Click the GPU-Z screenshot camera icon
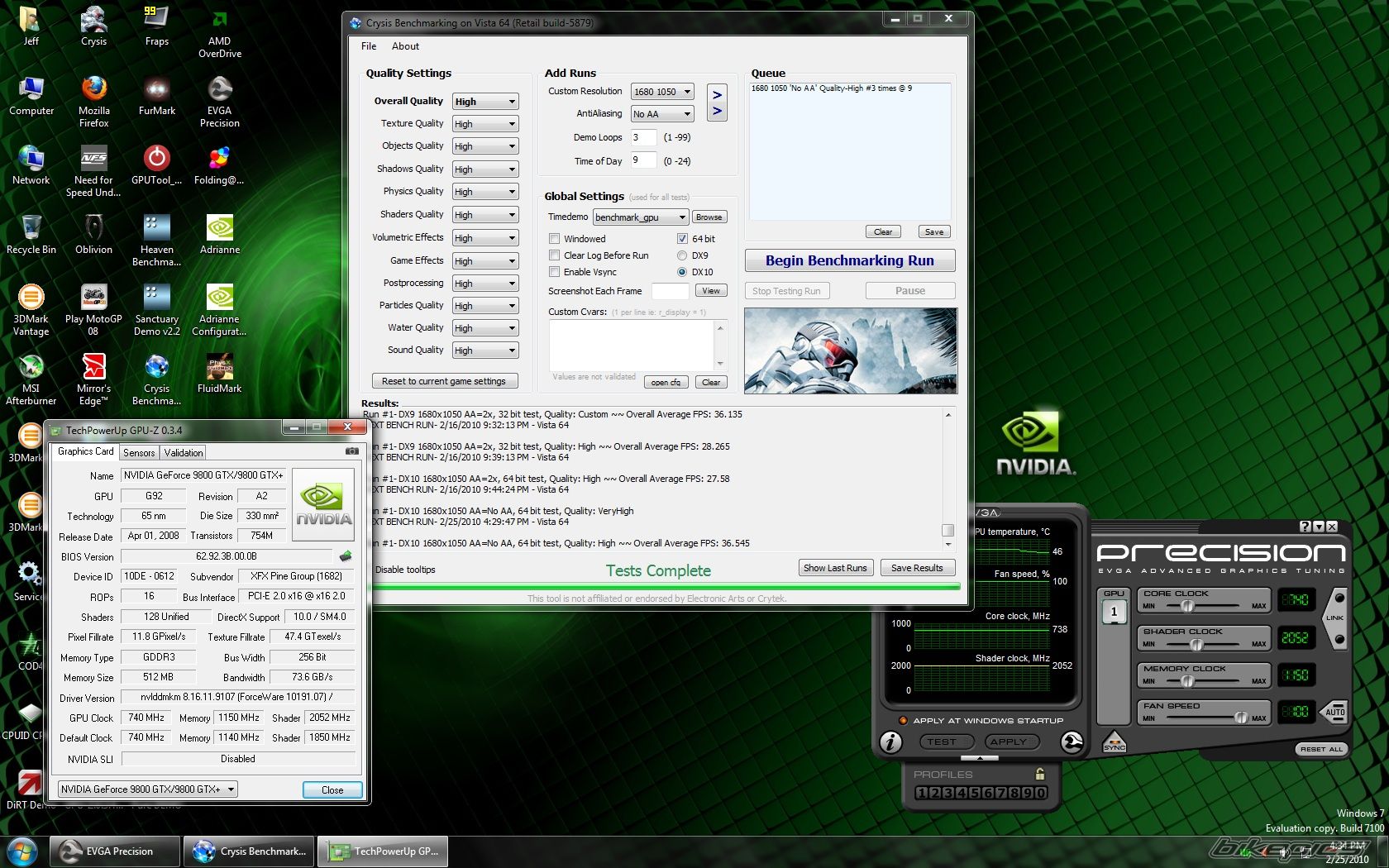Image resolution: width=1389 pixels, height=868 pixels. click(352, 451)
